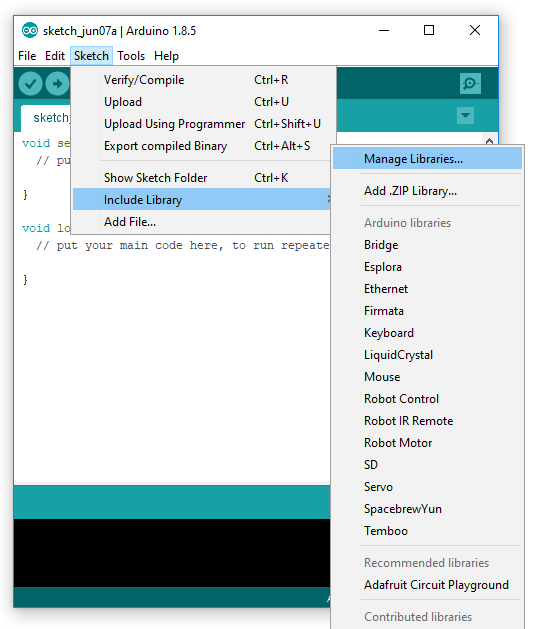Select Verify/Compile from Sketch menu
Viewport: 539px width, 629px height.
(203, 80)
